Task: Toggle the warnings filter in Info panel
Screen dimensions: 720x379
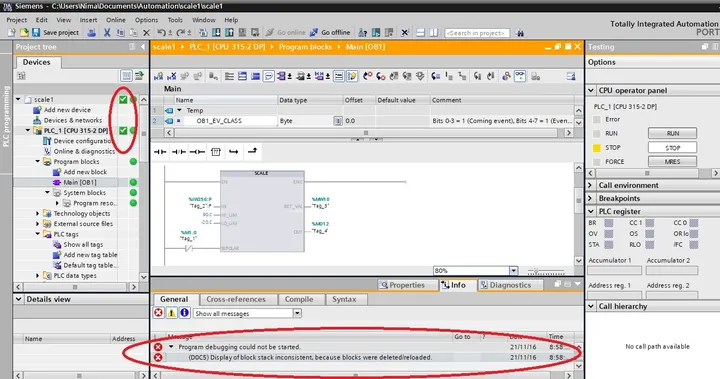Action: coord(171,313)
